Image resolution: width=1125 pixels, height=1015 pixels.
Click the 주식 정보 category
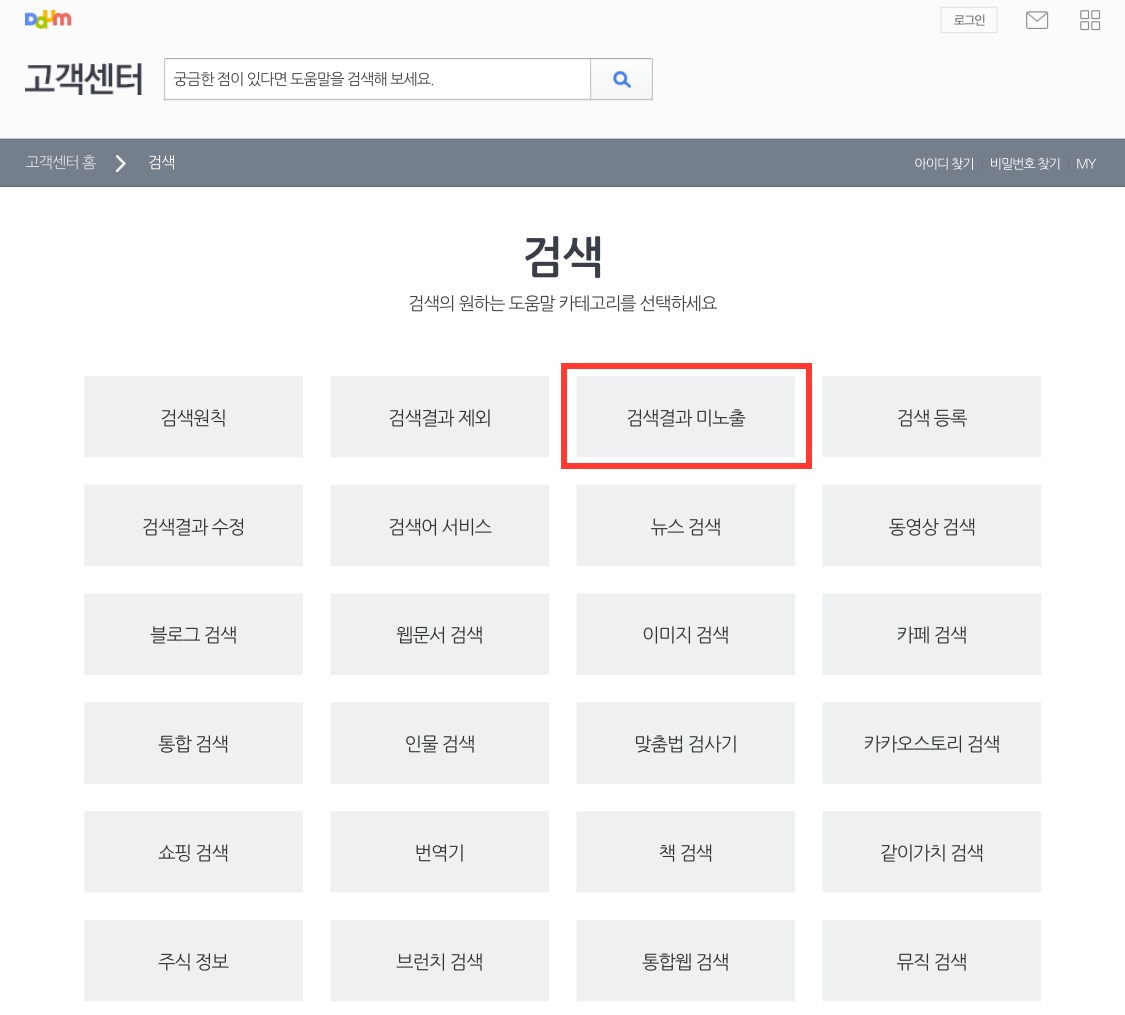pyautogui.click(x=193, y=960)
